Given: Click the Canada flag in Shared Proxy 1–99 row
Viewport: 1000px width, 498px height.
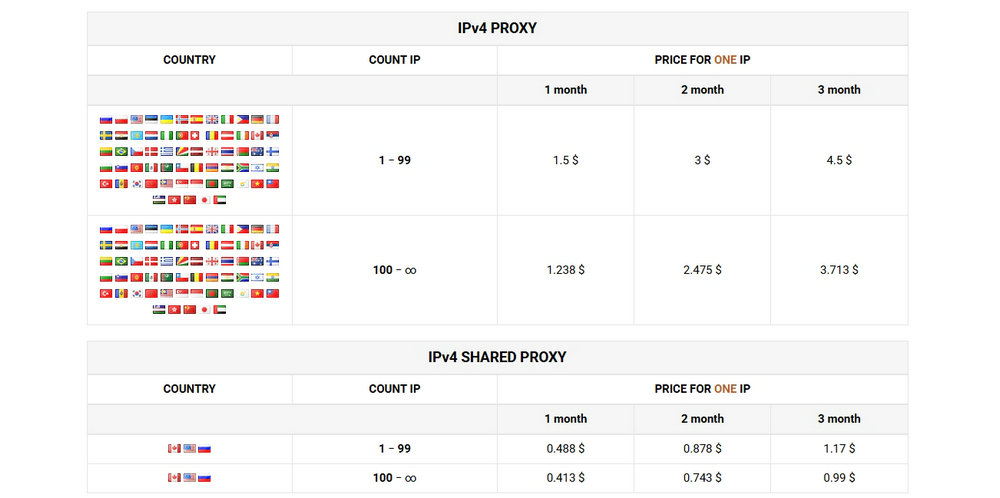Looking at the screenshot, I should pyautogui.click(x=174, y=448).
